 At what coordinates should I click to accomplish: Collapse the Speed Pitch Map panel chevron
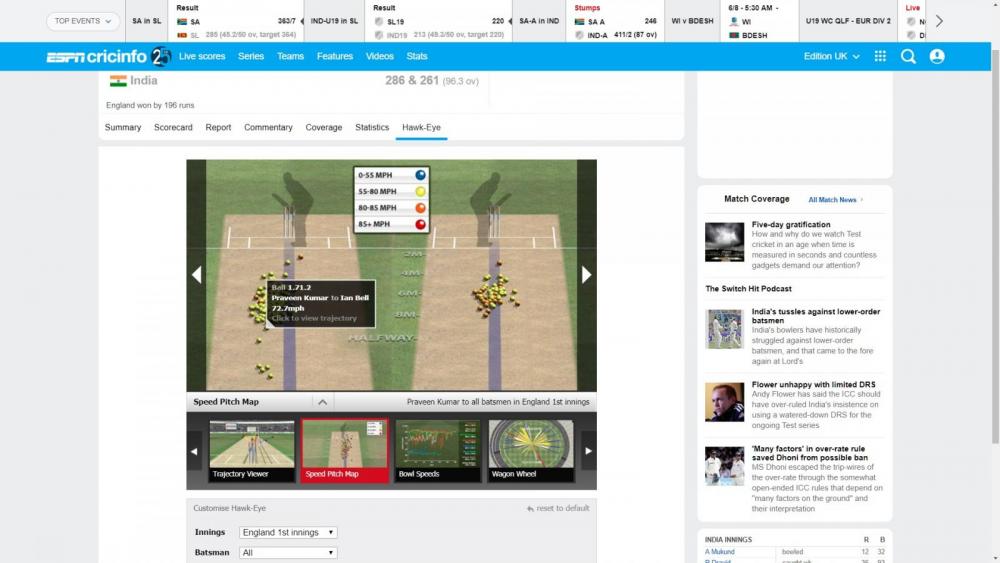322,402
